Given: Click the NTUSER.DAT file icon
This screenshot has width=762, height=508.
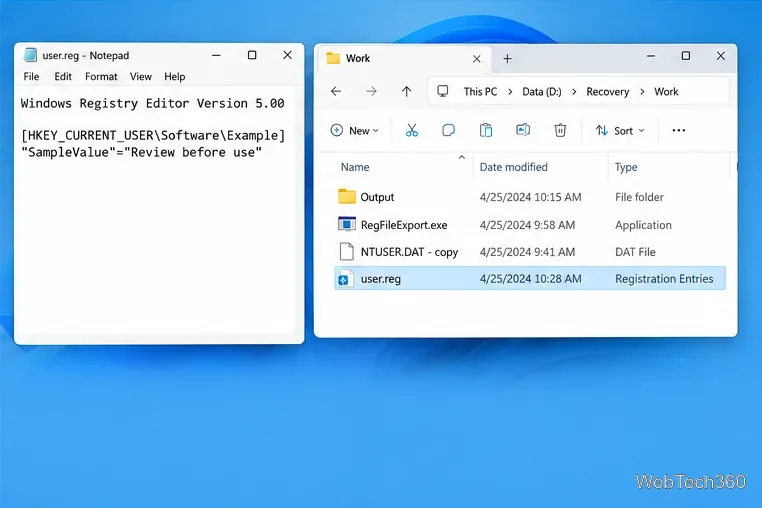Looking at the screenshot, I should pos(346,251).
